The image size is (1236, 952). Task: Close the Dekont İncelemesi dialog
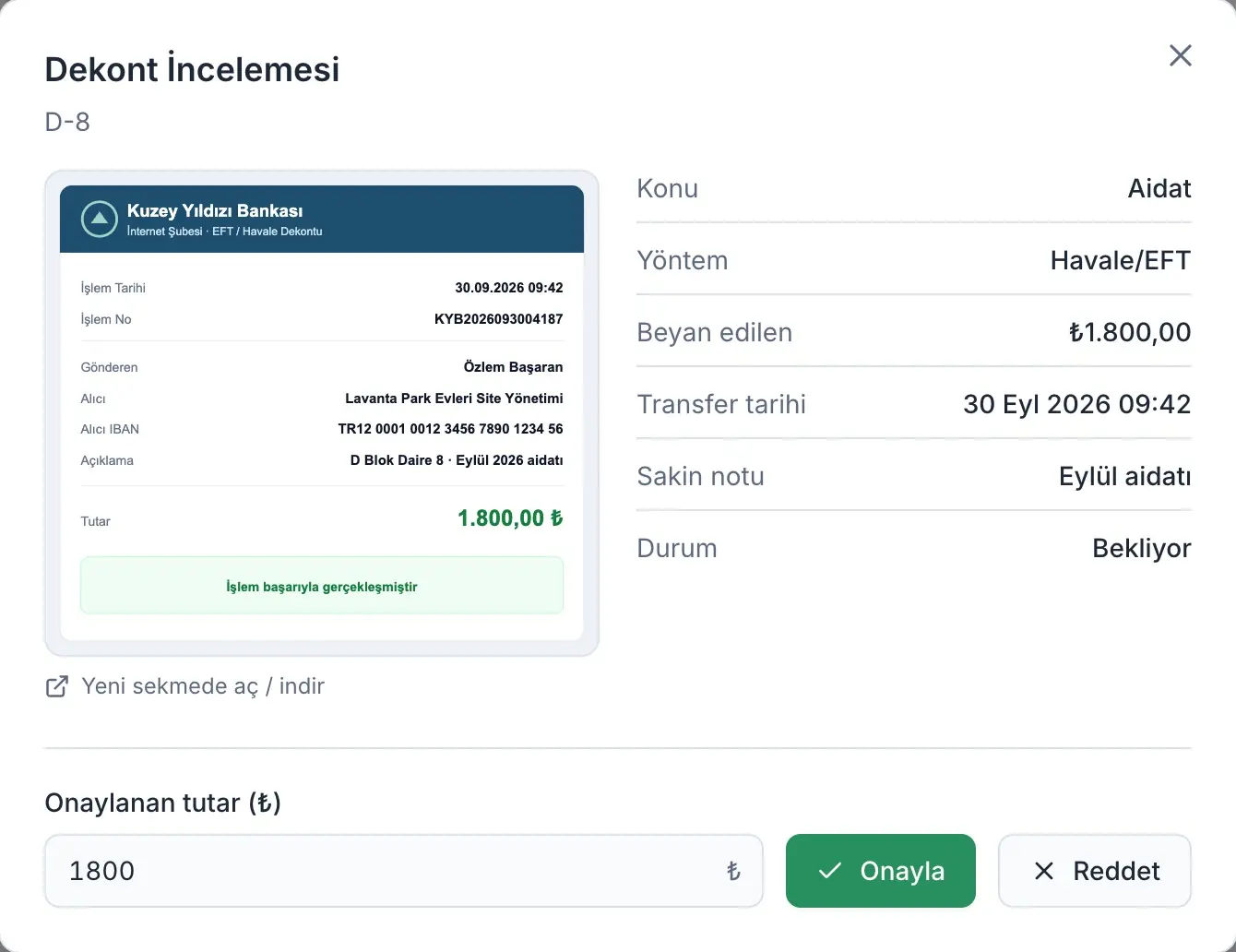pos(1181,55)
